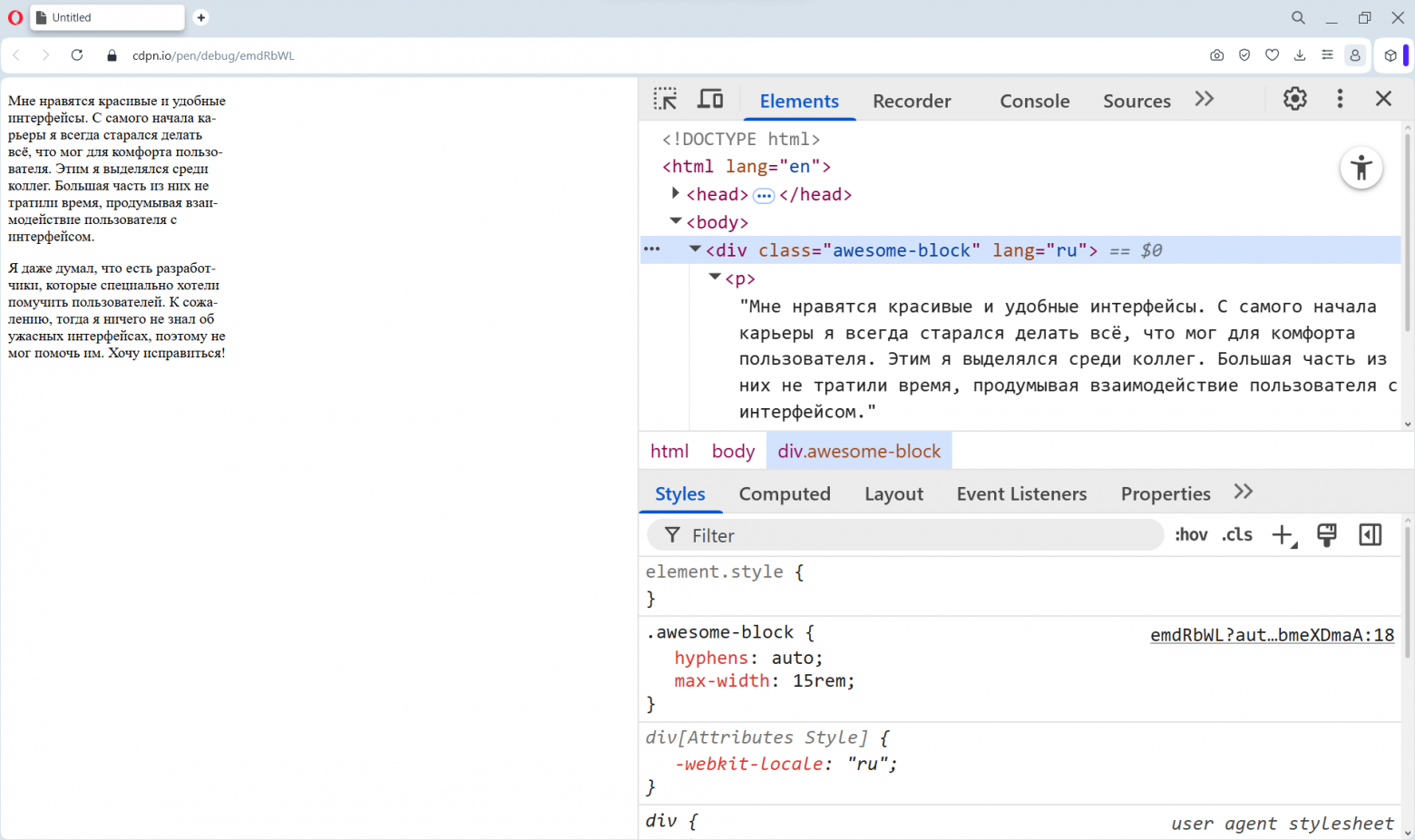
Task: Toggle element state with :hov
Action: click(1191, 535)
